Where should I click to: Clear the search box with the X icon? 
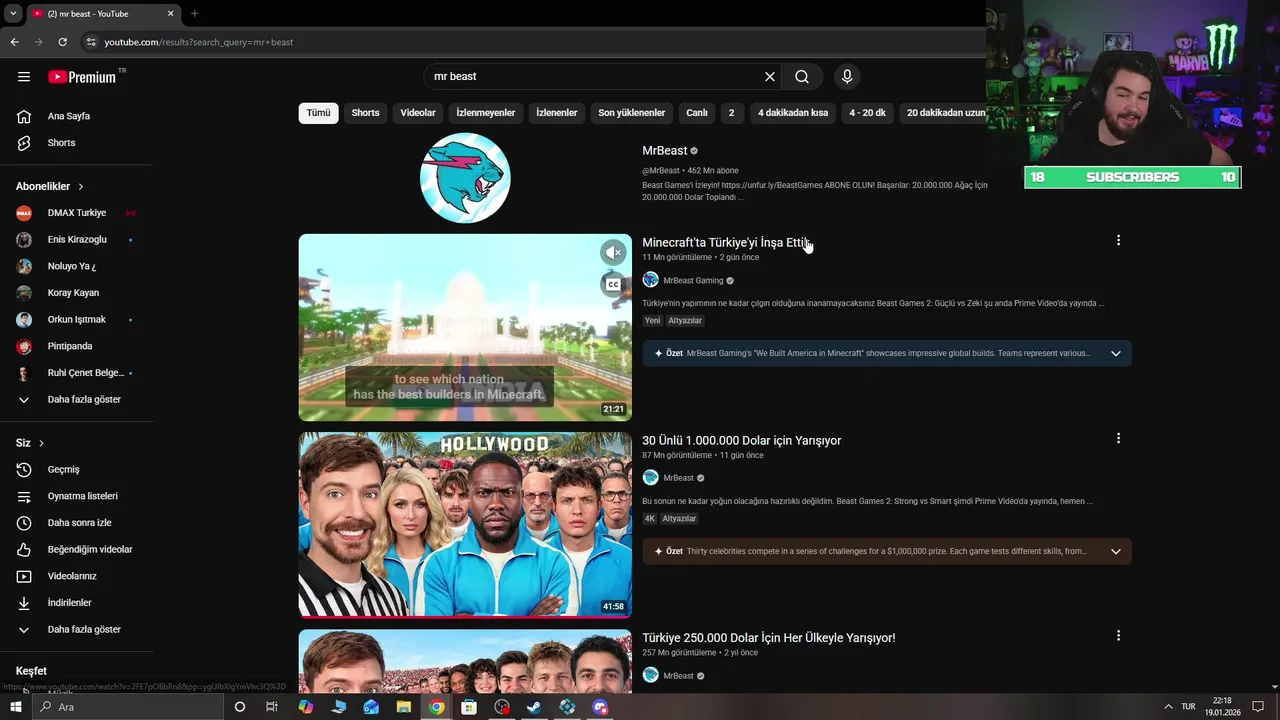[x=770, y=77]
